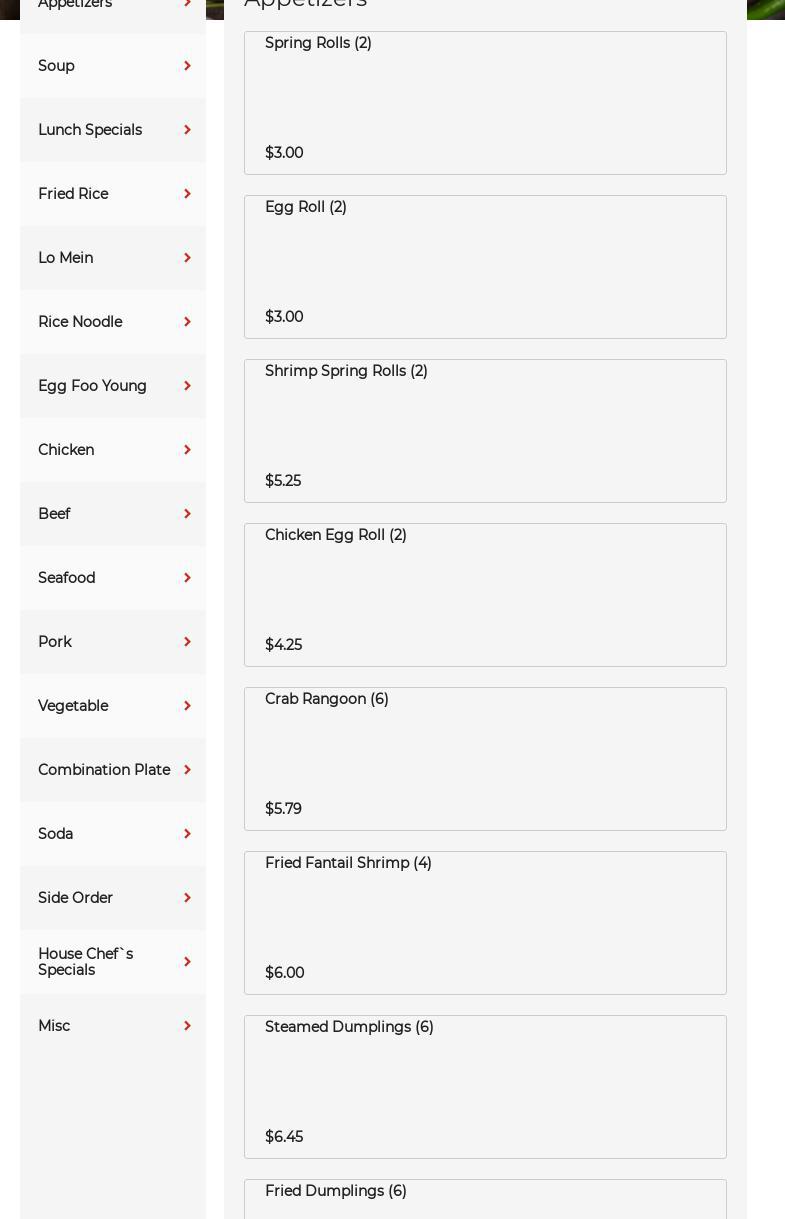Image resolution: width=785 pixels, height=1219 pixels.
Task: Pick the Steamed Dumplings (6) card
Action: click(485, 1087)
